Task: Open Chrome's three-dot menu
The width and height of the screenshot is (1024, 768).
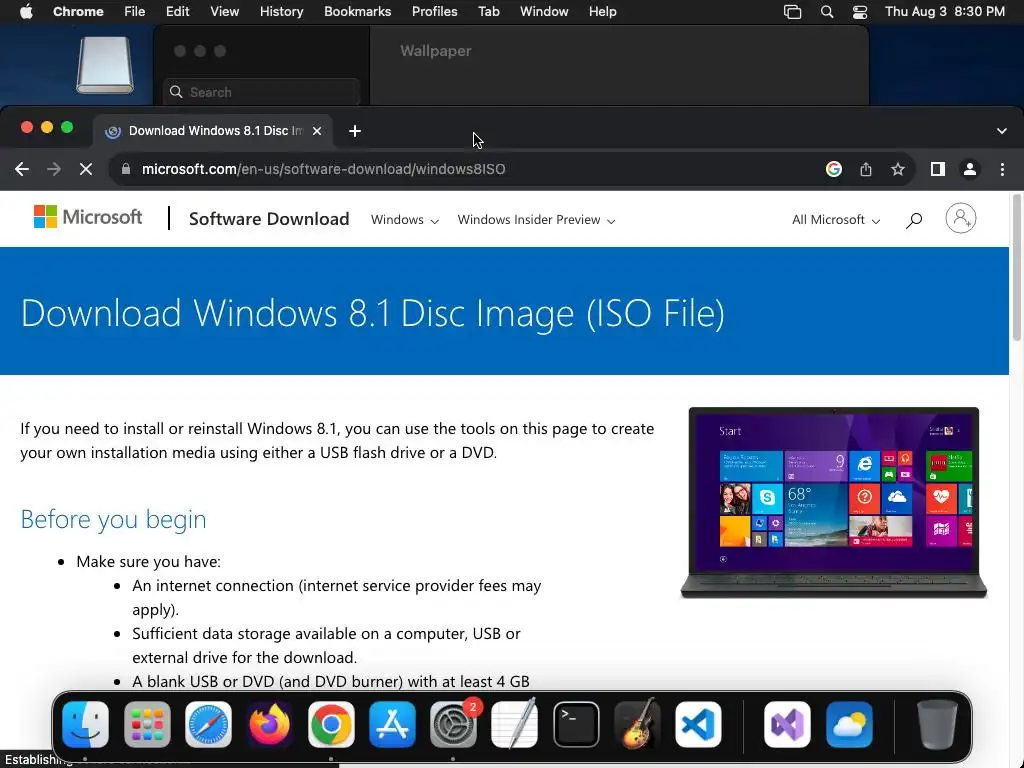Action: pos(1002,169)
